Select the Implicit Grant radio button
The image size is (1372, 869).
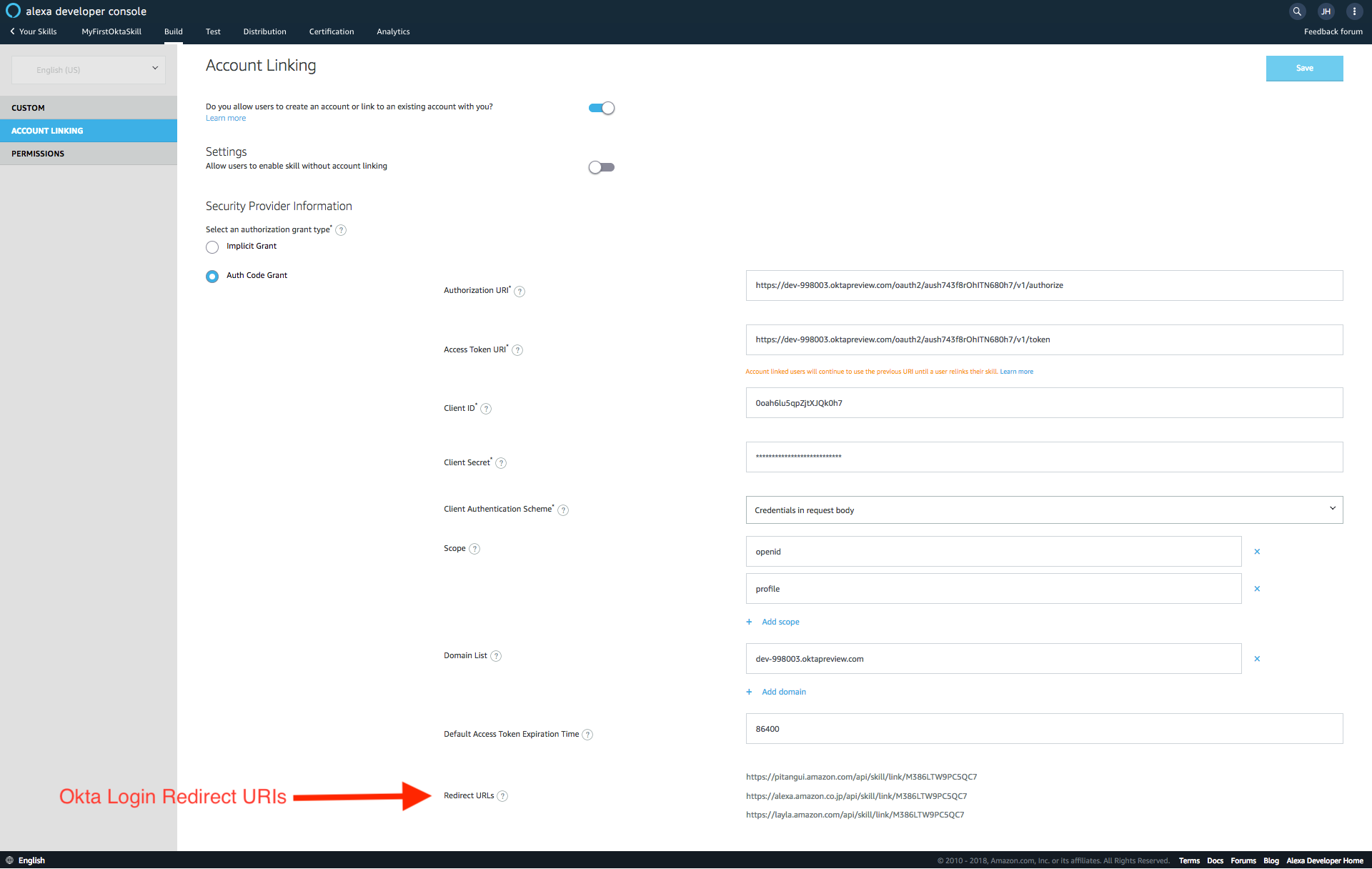pyautogui.click(x=212, y=246)
